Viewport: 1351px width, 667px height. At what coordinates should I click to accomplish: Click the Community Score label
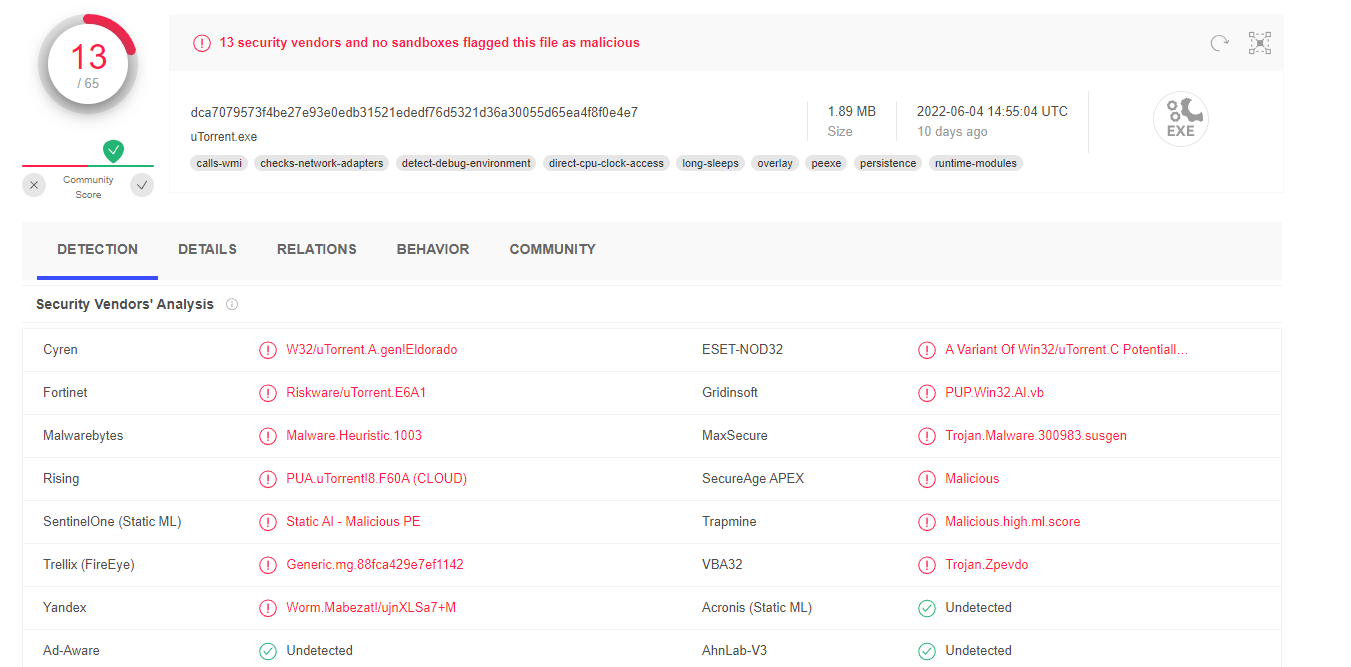[88, 187]
